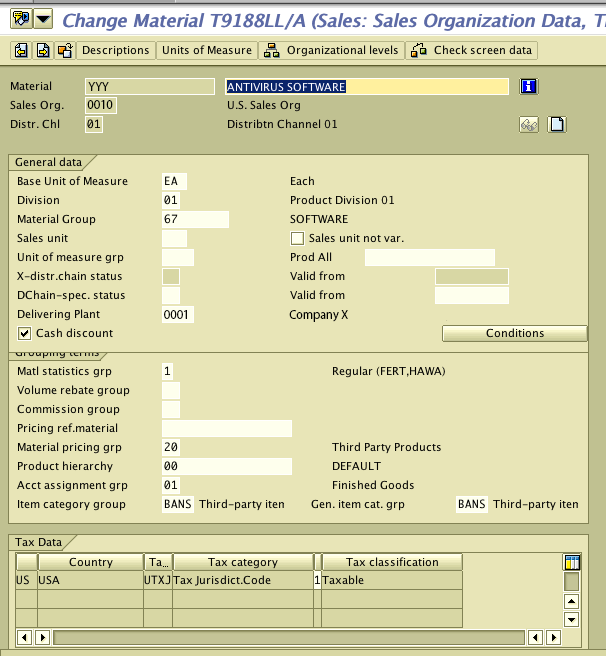Viewport: 606px width, 656px height.
Task: Click the Tax classification column header
Action: point(392,562)
